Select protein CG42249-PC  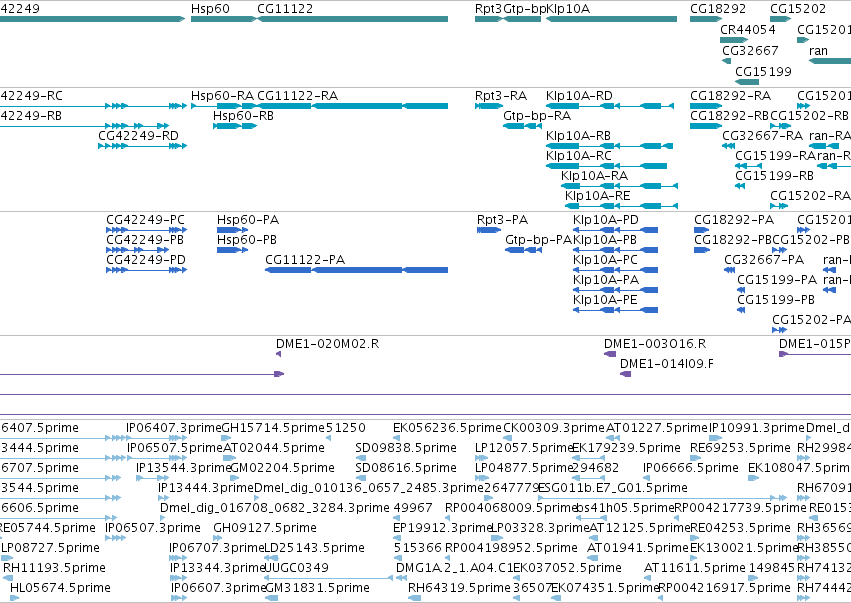pyautogui.click(x=147, y=230)
